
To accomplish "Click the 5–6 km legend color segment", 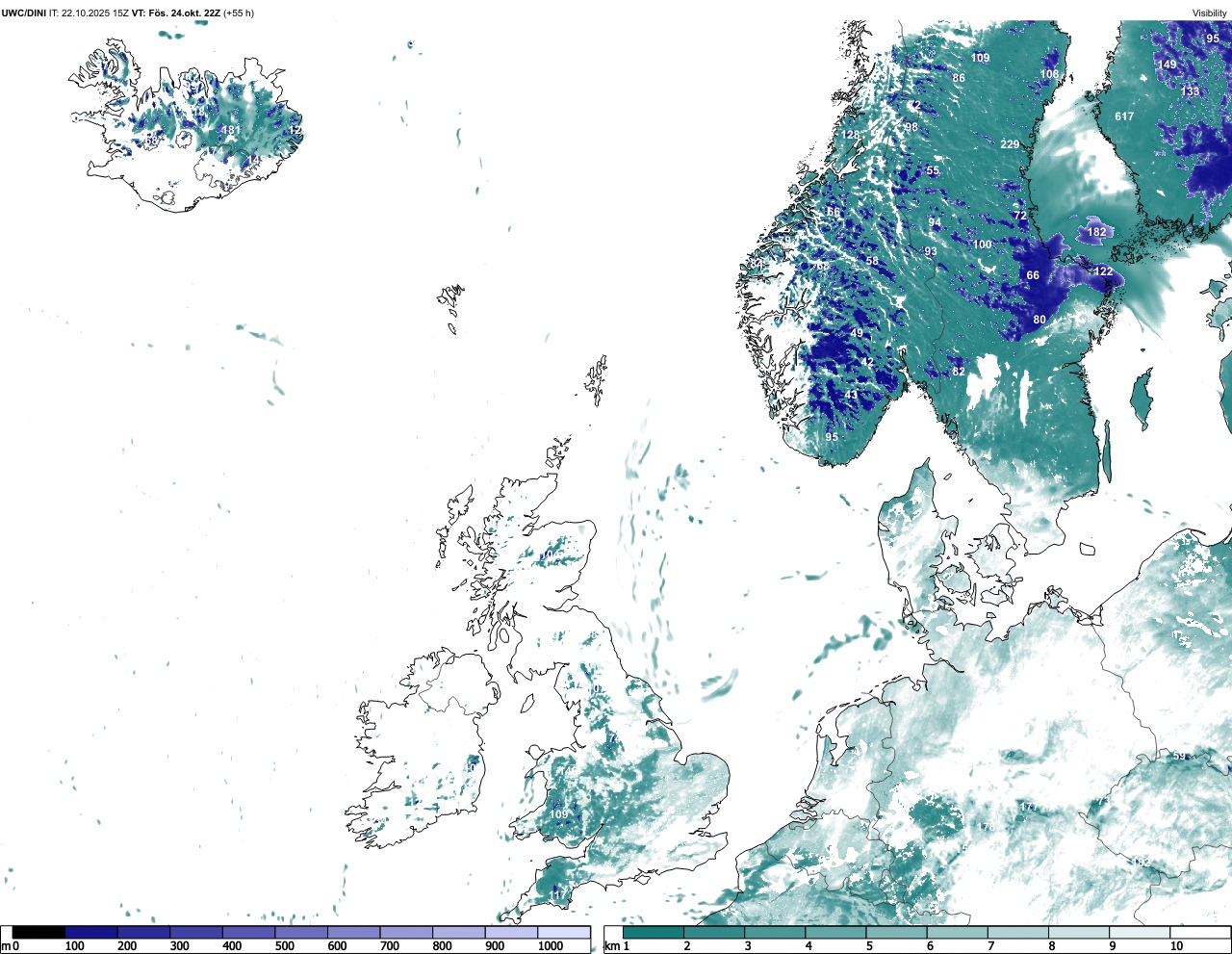I will tap(897, 933).
